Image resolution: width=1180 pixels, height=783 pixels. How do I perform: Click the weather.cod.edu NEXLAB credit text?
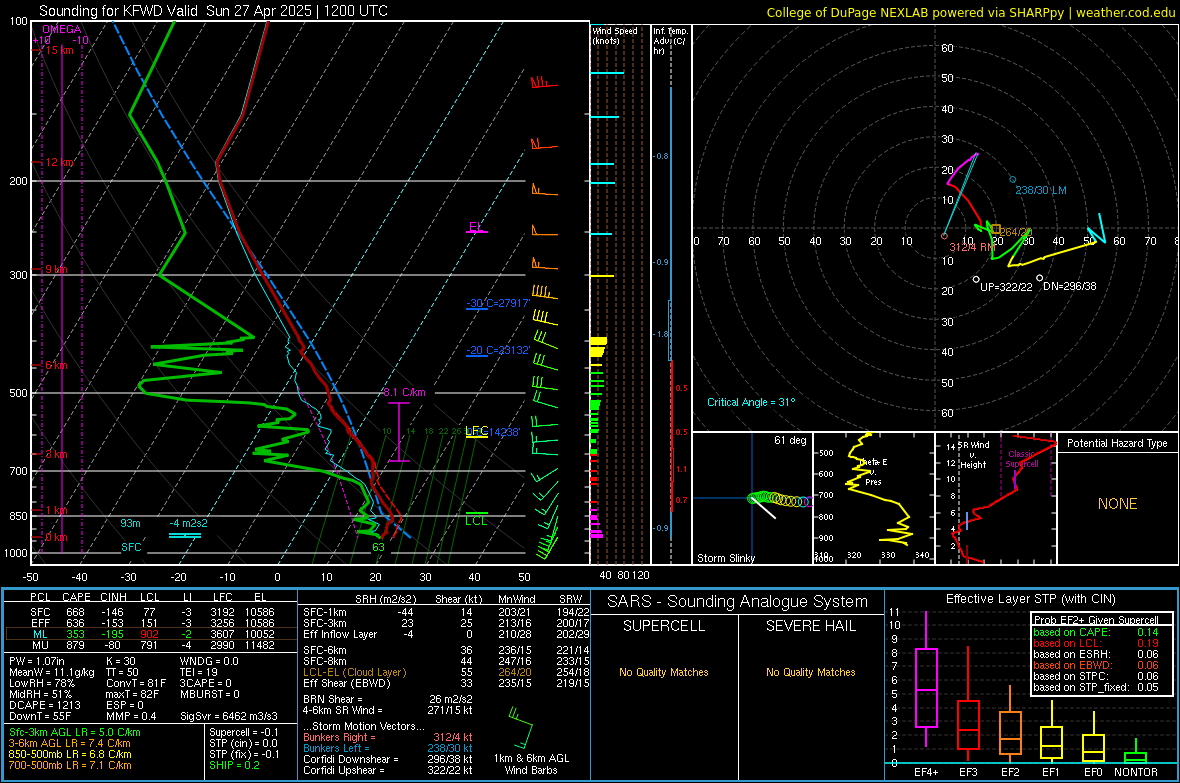click(970, 12)
